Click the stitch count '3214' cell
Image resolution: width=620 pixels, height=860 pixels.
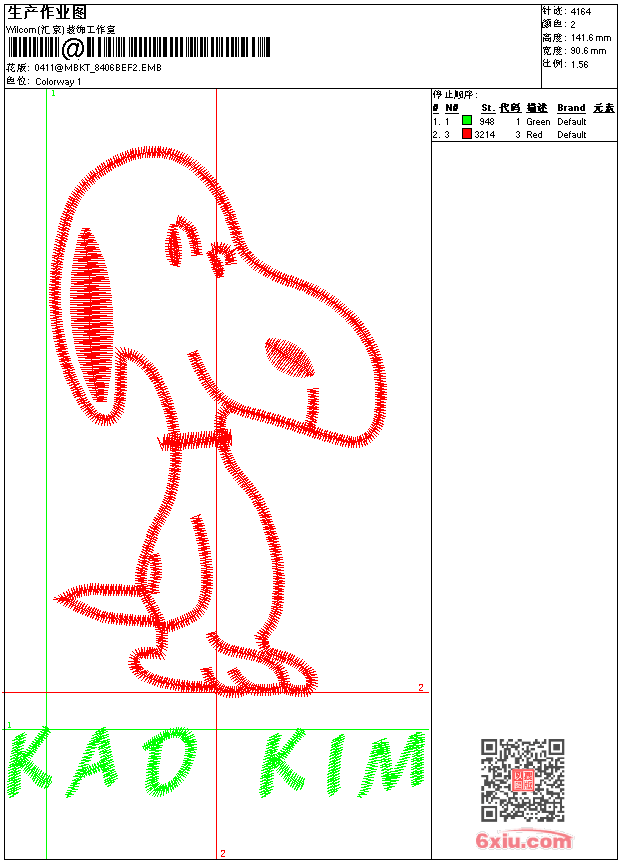click(x=484, y=135)
